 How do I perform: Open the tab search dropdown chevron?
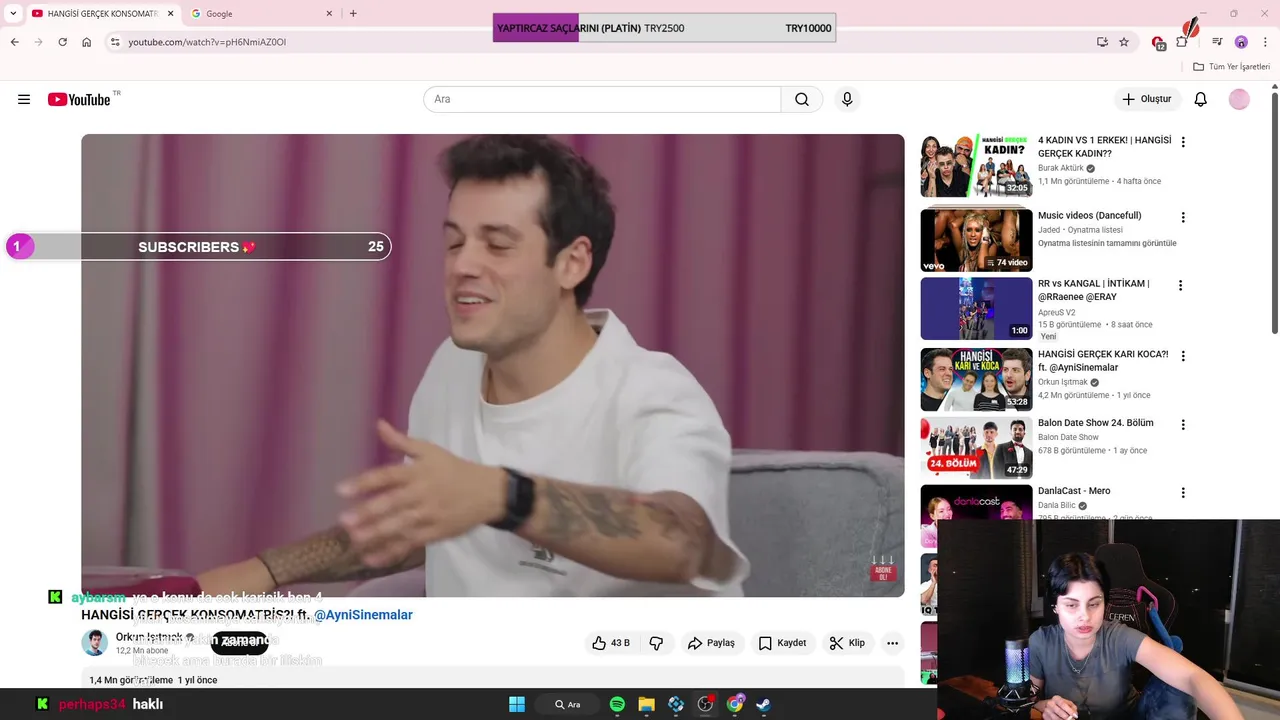pyautogui.click(x=13, y=14)
